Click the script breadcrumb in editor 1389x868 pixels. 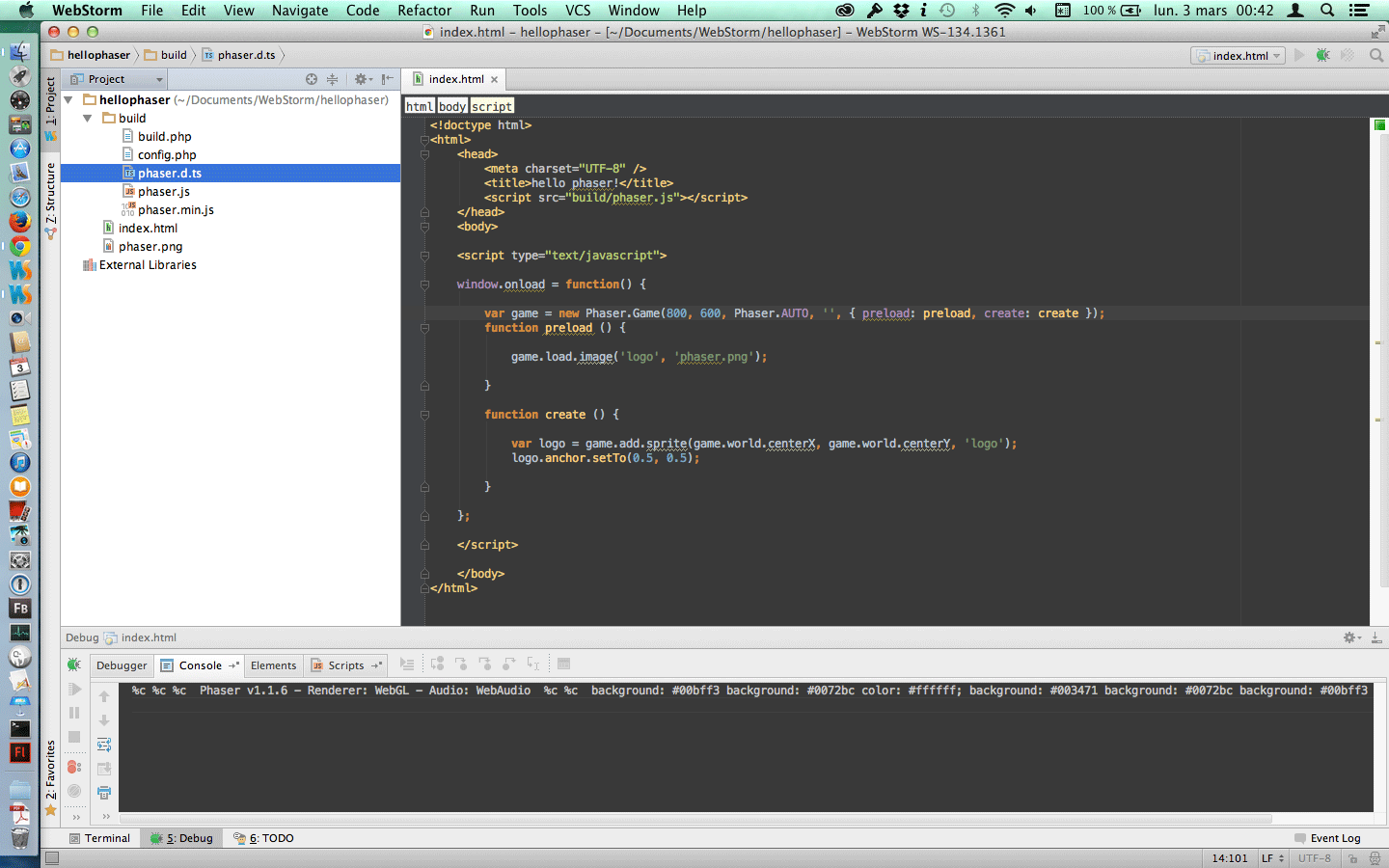pyautogui.click(x=492, y=106)
